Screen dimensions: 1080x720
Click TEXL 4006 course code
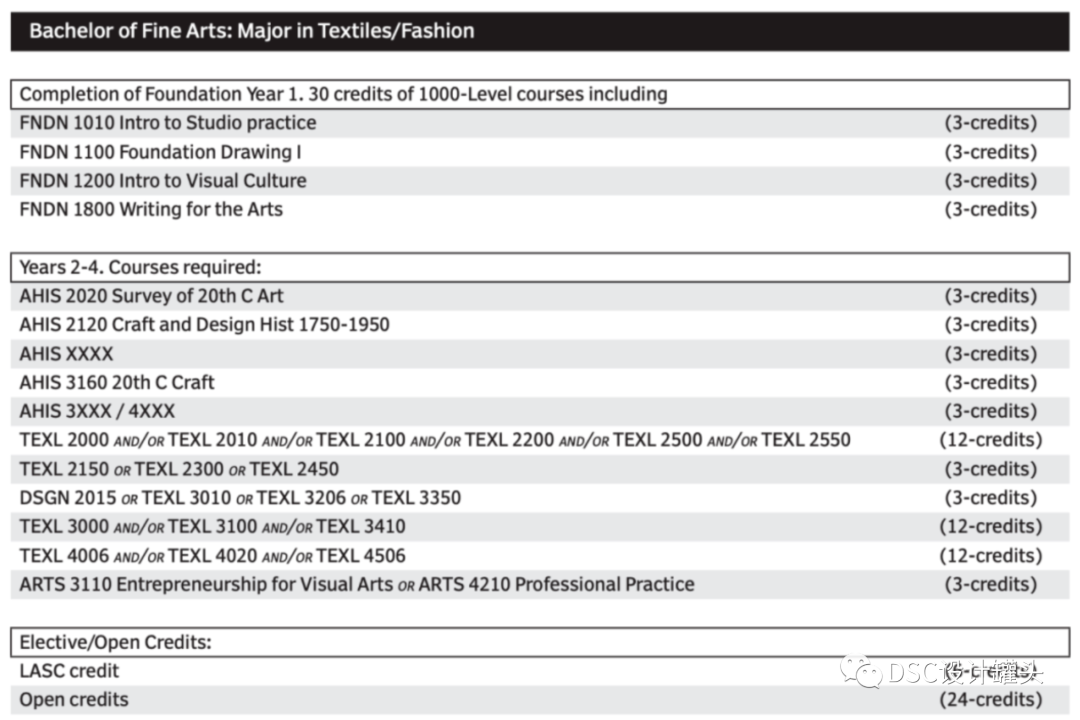tap(64, 555)
